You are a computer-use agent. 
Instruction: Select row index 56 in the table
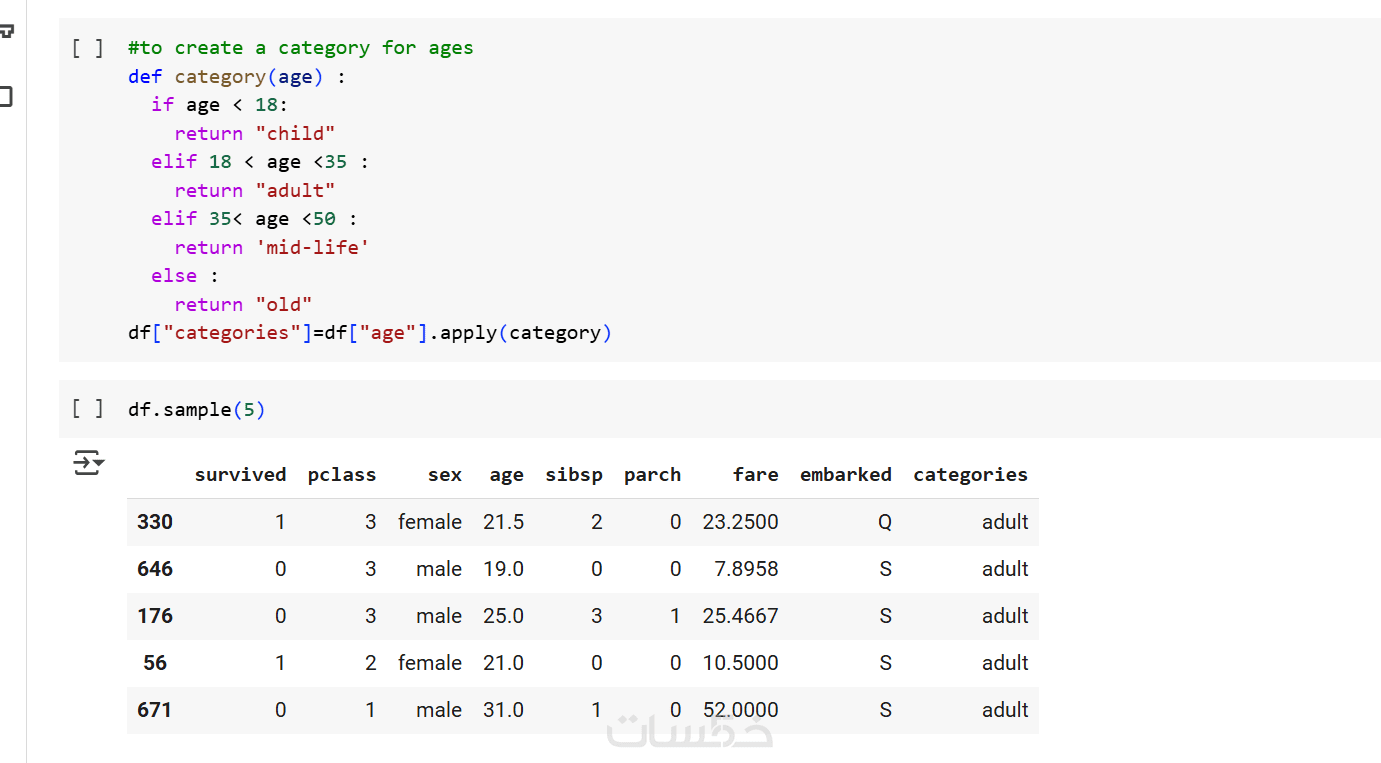155,663
